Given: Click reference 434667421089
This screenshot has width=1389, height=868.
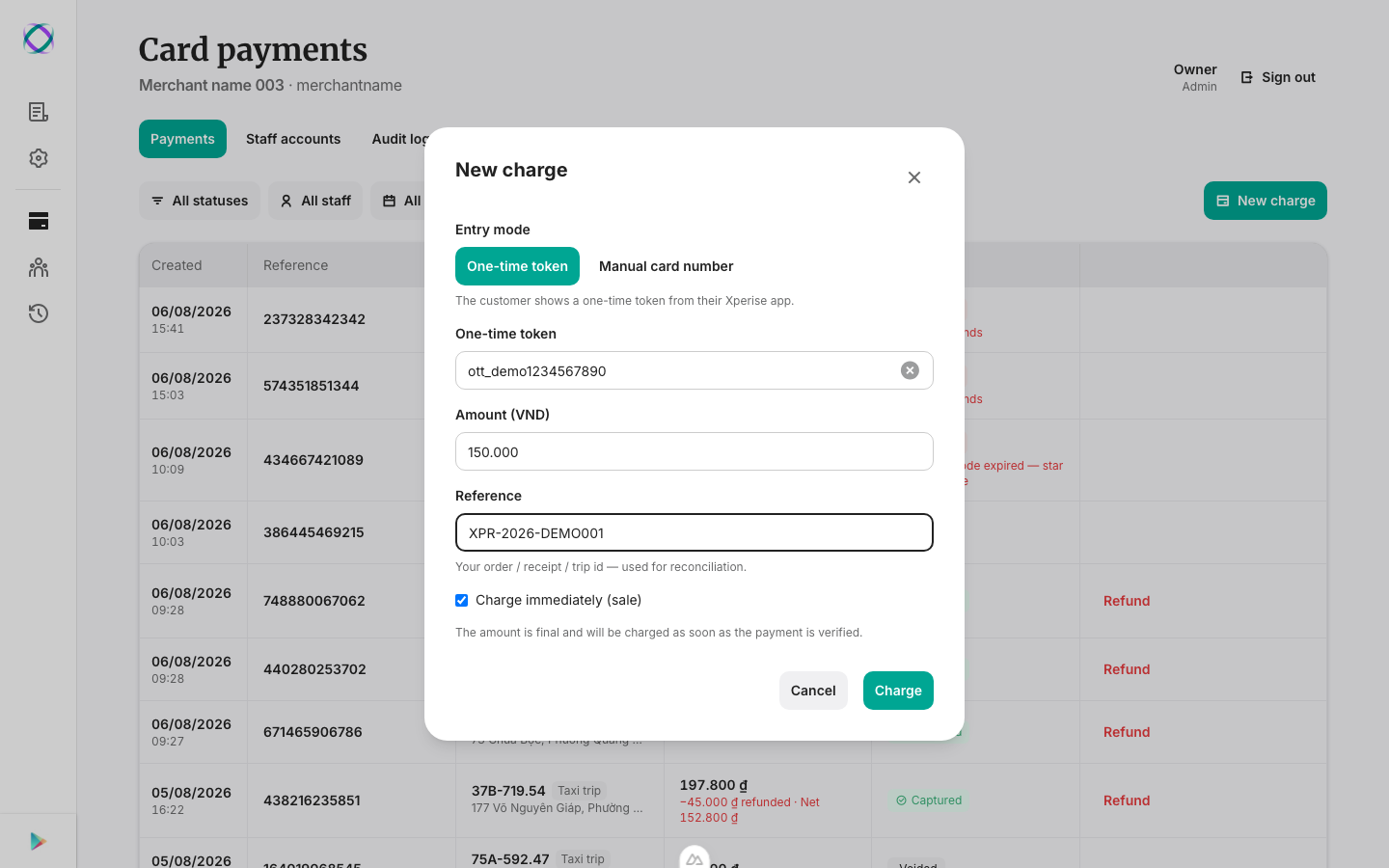Looking at the screenshot, I should (x=313, y=460).
